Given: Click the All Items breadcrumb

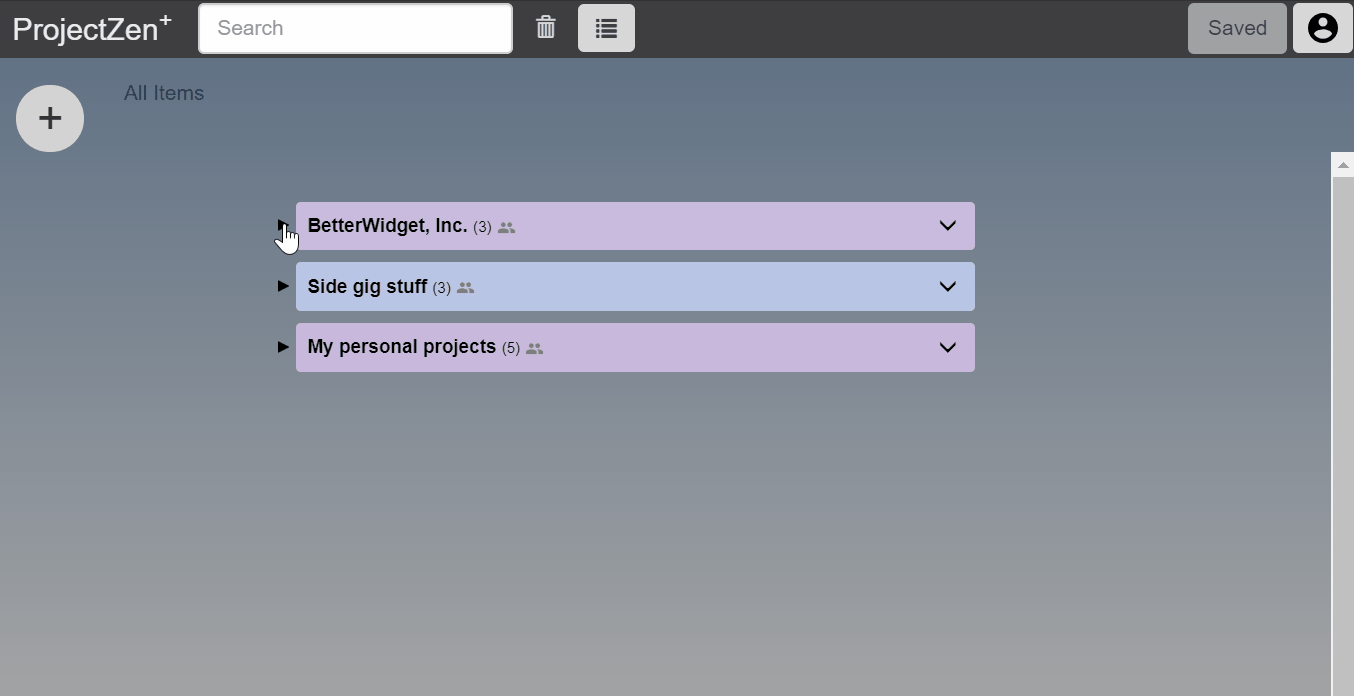Looking at the screenshot, I should [164, 93].
